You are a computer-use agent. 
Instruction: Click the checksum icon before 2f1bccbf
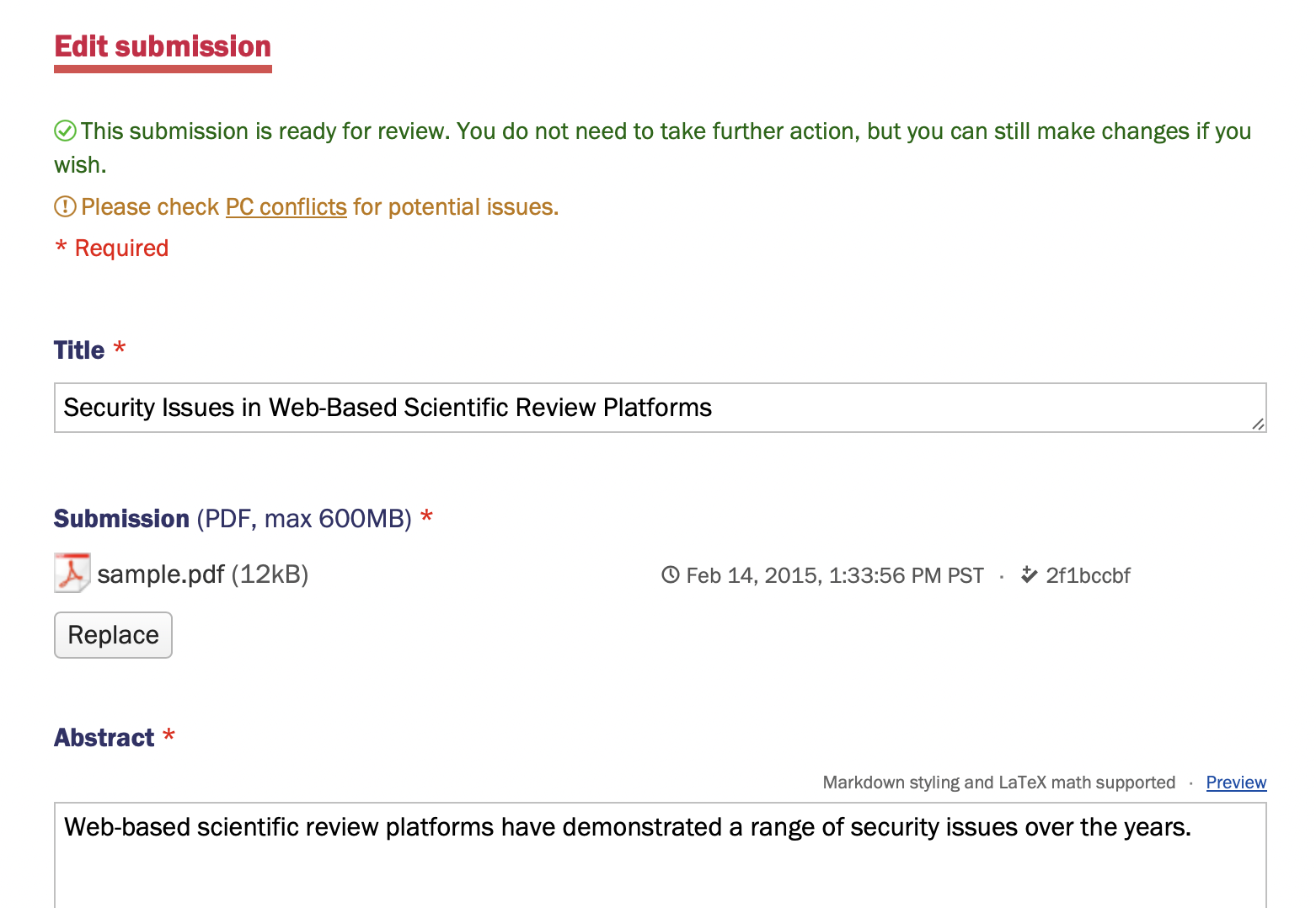click(x=1030, y=574)
